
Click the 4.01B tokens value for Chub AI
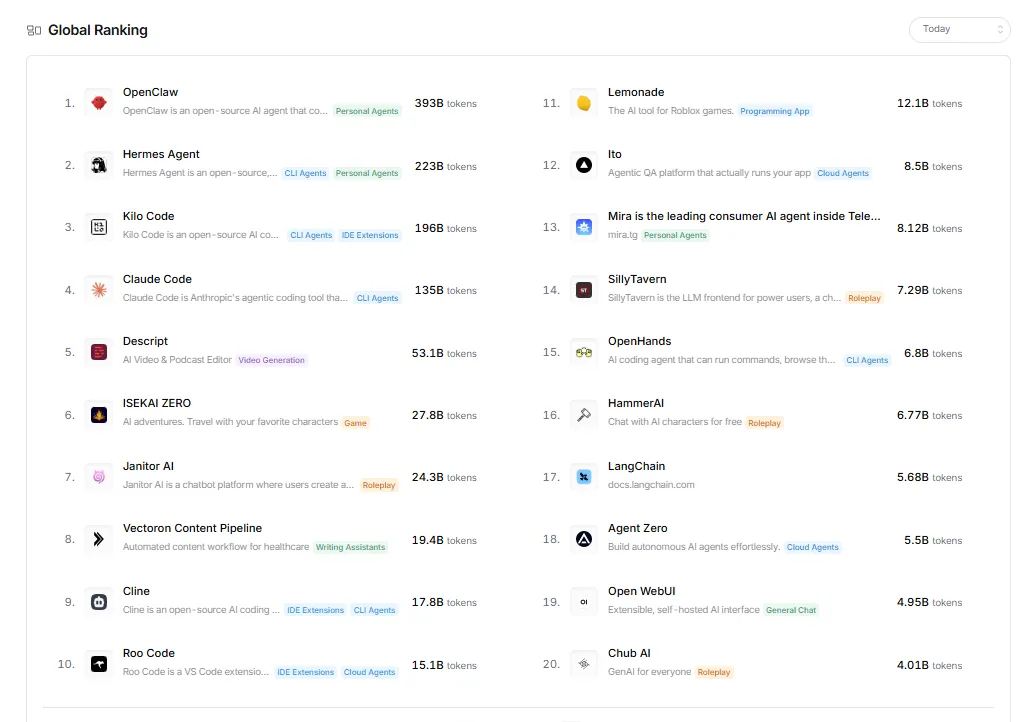coord(929,665)
